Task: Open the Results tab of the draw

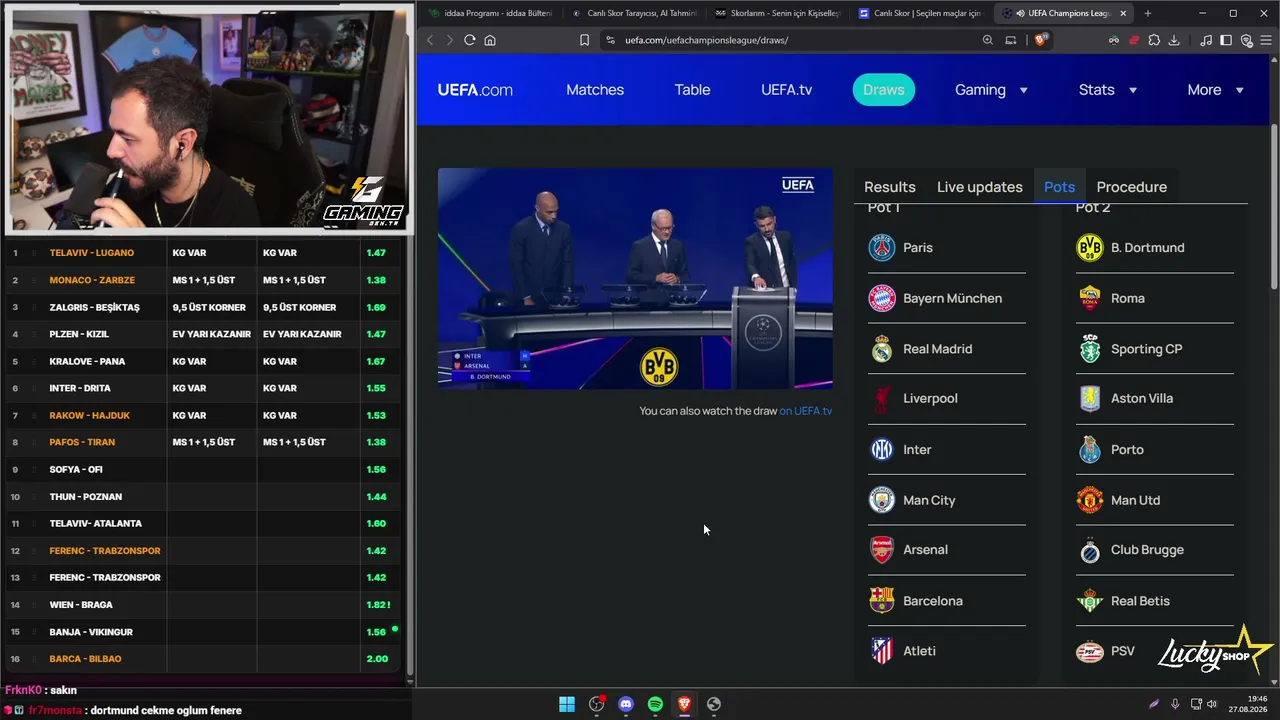Action: [x=890, y=187]
